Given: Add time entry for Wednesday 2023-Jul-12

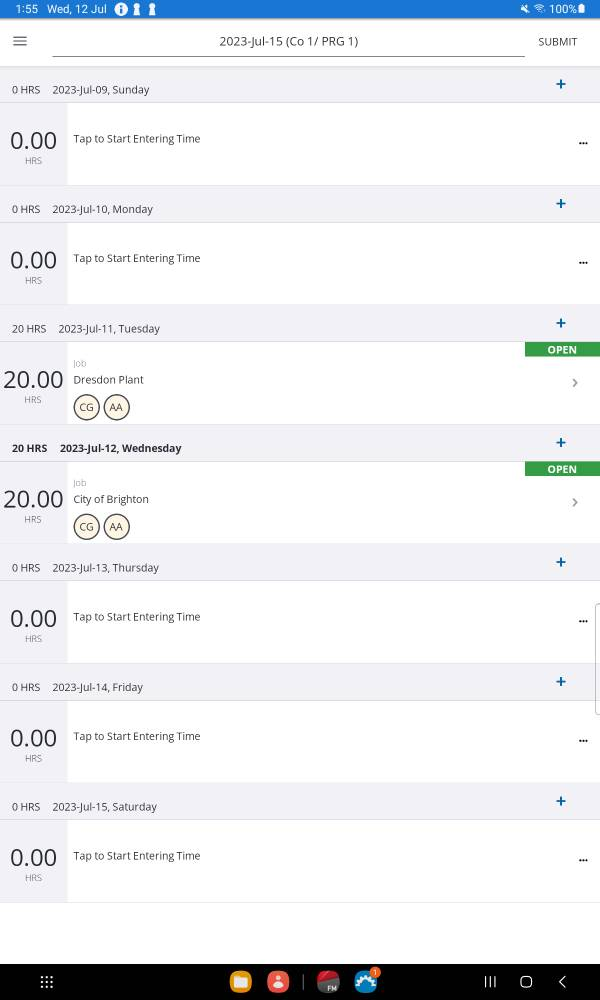Looking at the screenshot, I should (x=561, y=443).
